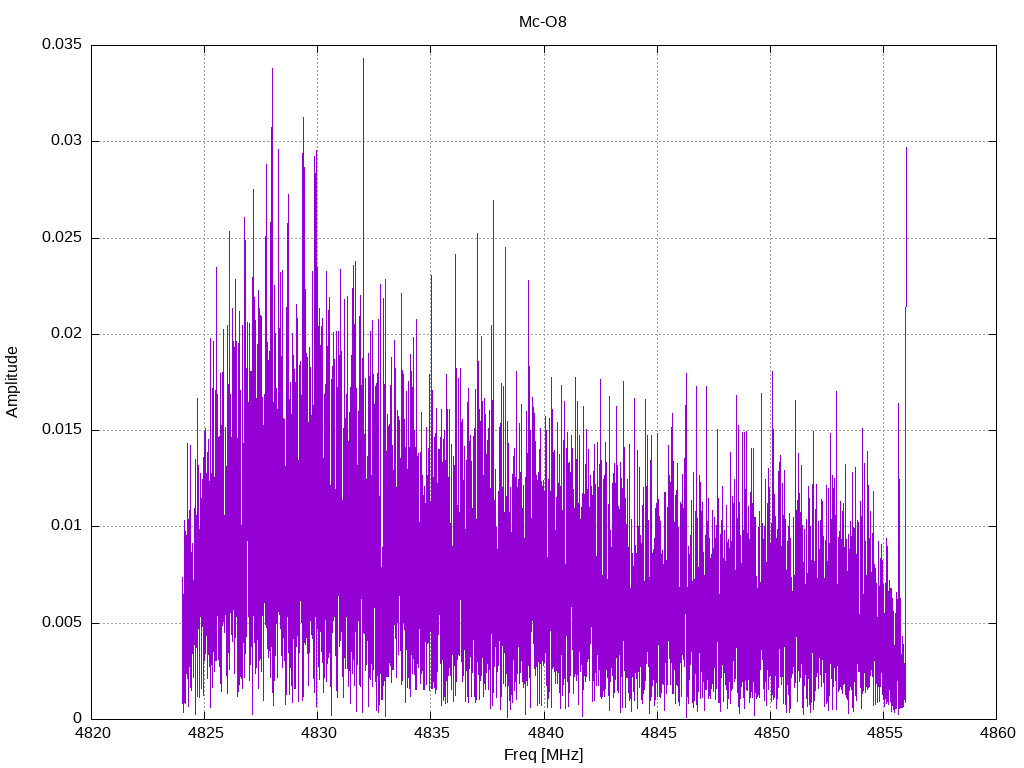Click the 4835 x-axis tick label
1024x768 pixels.
[431, 733]
